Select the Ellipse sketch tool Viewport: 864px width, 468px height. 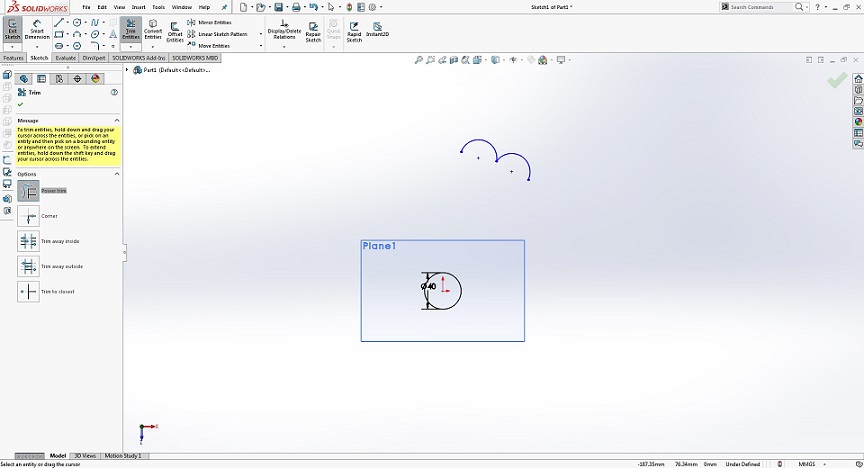tap(95, 34)
